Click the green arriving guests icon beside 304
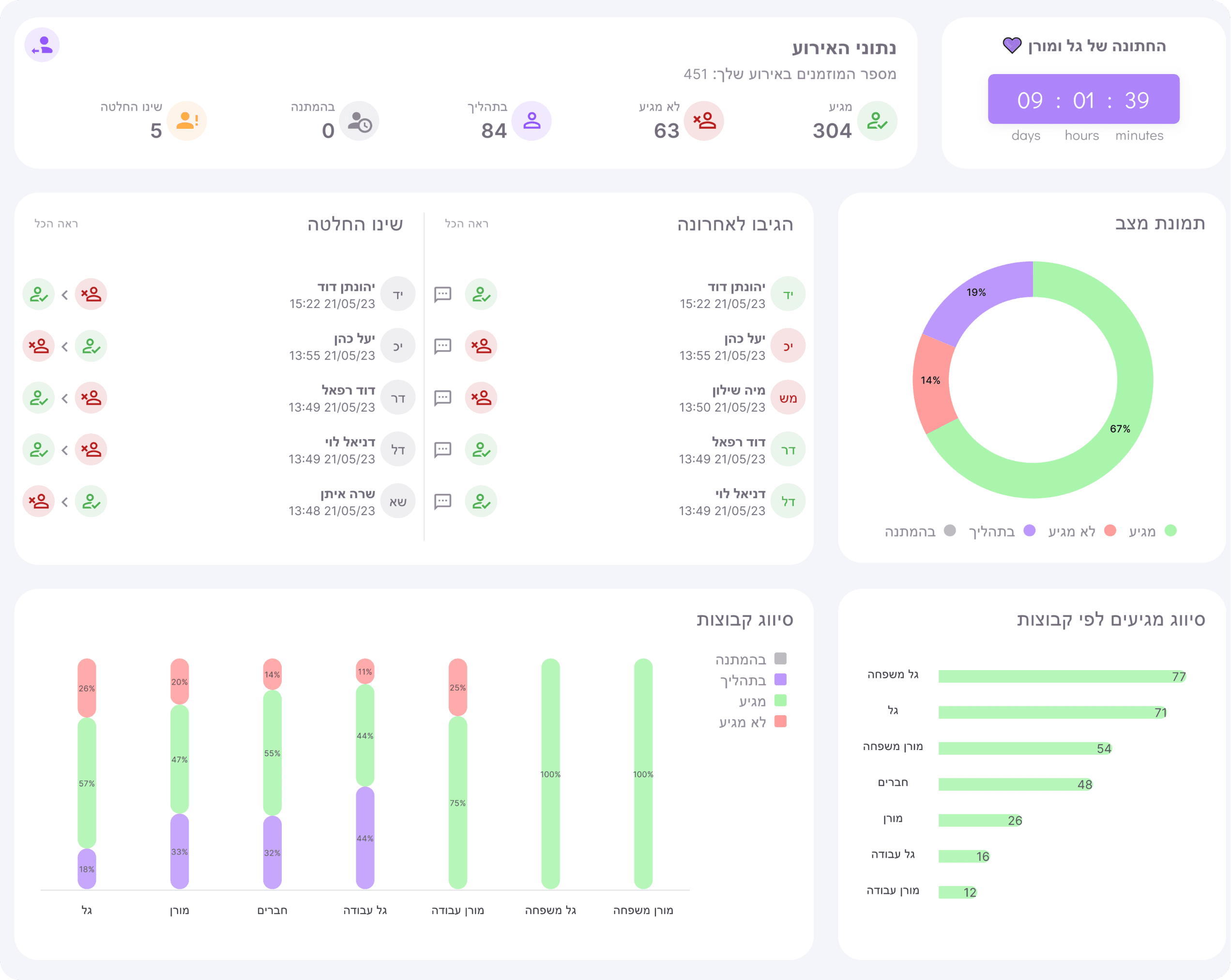1231x980 pixels. (x=877, y=121)
